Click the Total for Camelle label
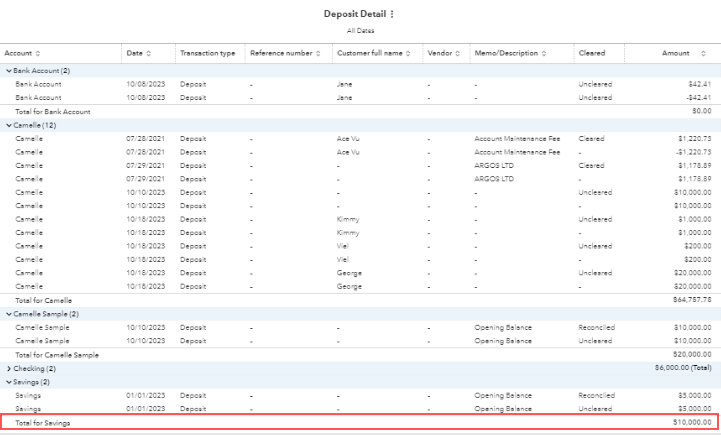The image size is (721, 435). (x=43, y=300)
